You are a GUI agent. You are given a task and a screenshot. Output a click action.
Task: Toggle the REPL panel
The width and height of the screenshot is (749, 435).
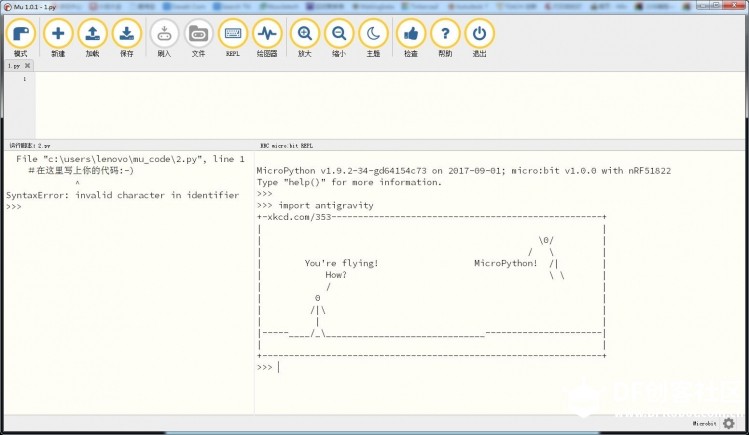pyautogui.click(x=233, y=38)
